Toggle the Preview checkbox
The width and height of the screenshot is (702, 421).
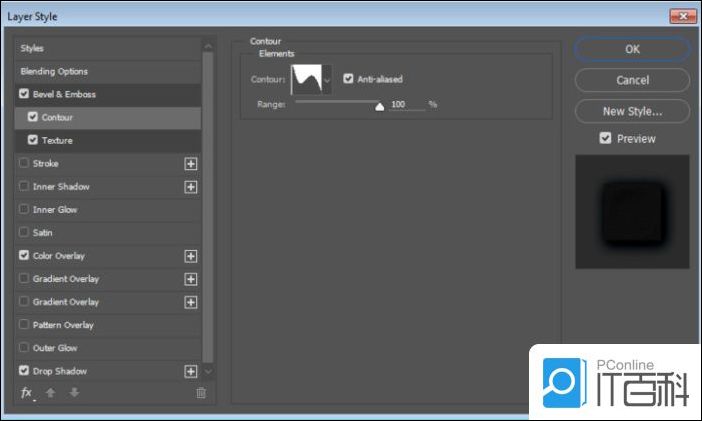pyautogui.click(x=605, y=138)
